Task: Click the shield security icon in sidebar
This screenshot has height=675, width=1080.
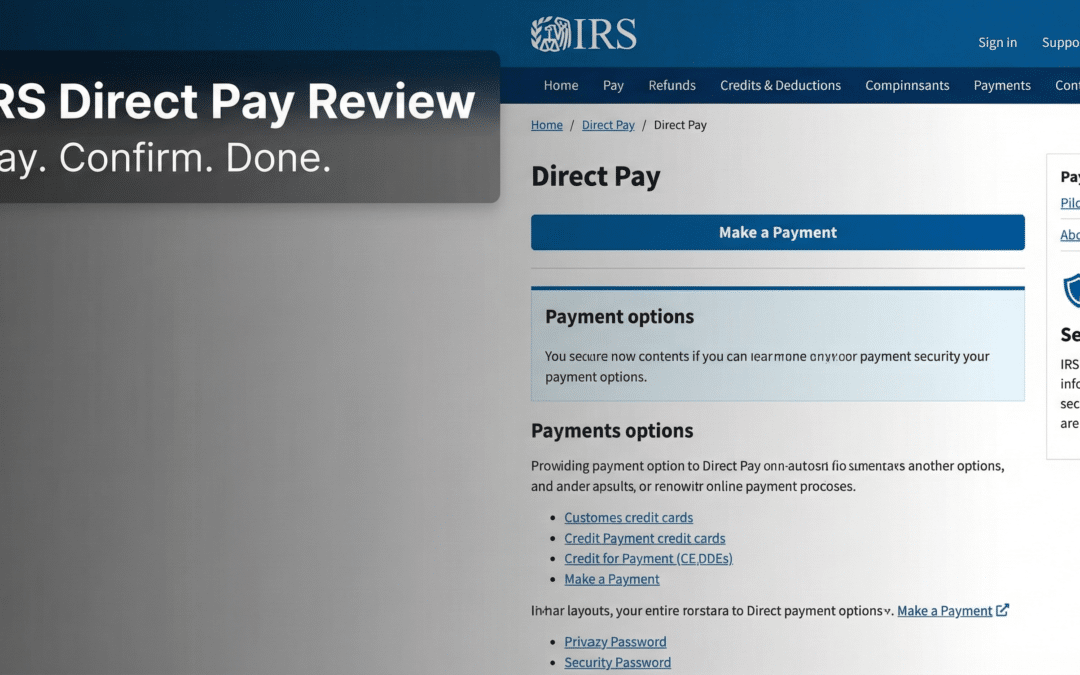Action: click(1072, 289)
